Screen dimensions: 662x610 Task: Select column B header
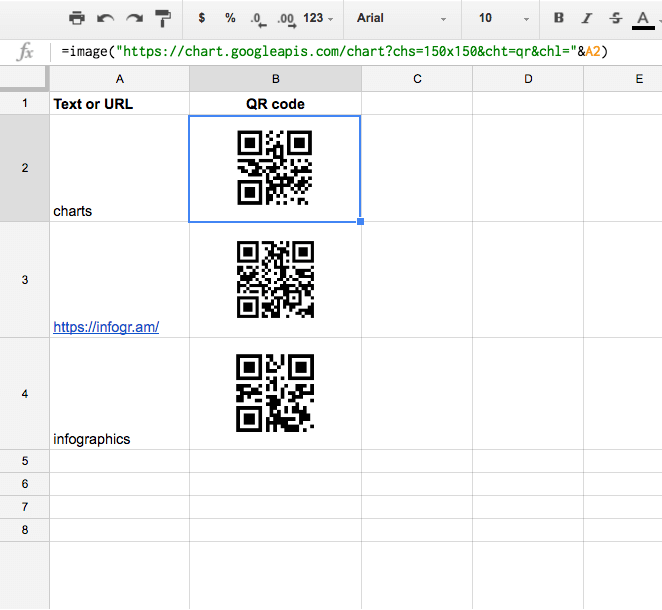275,79
